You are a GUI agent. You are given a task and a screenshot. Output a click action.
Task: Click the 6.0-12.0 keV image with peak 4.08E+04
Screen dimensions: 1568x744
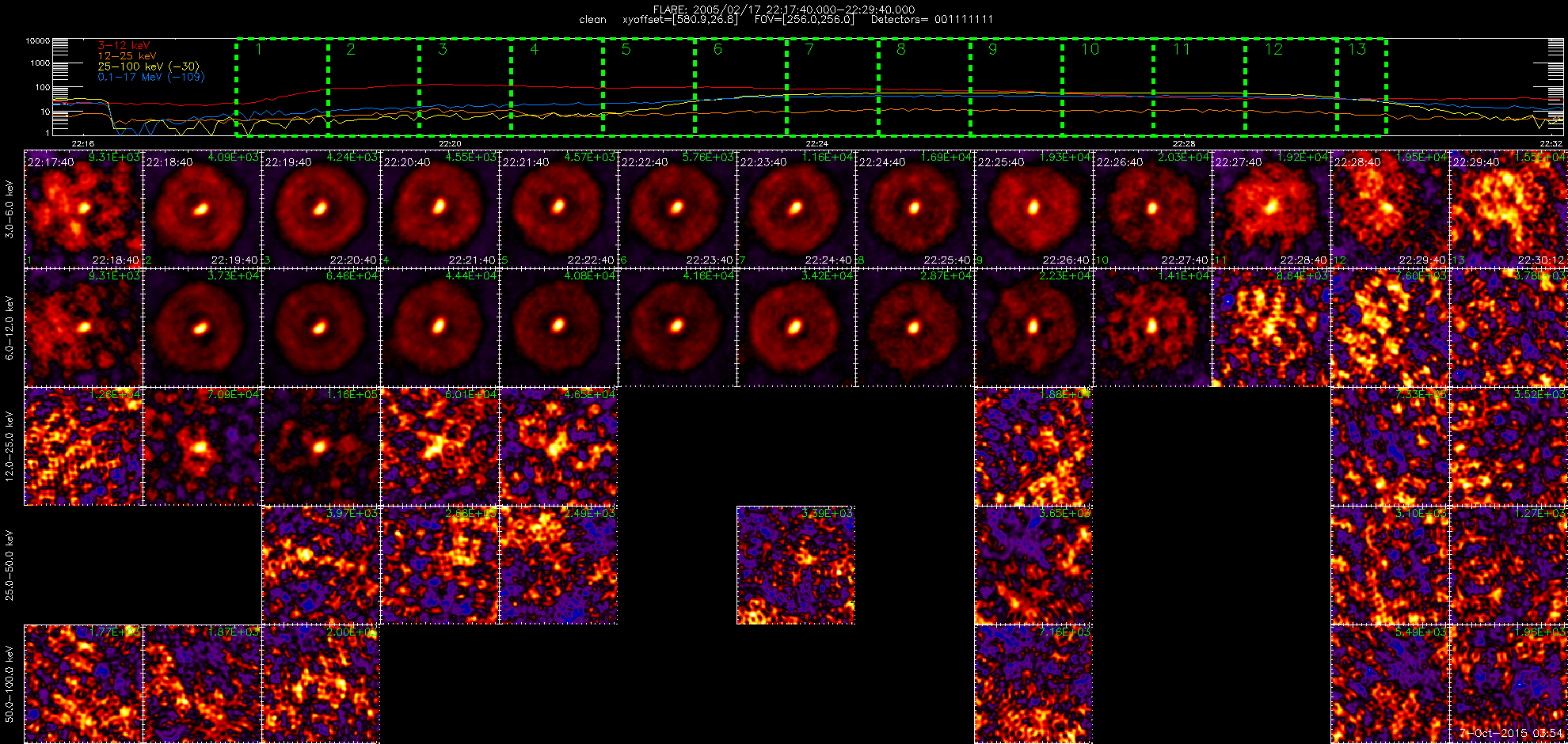[558, 328]
